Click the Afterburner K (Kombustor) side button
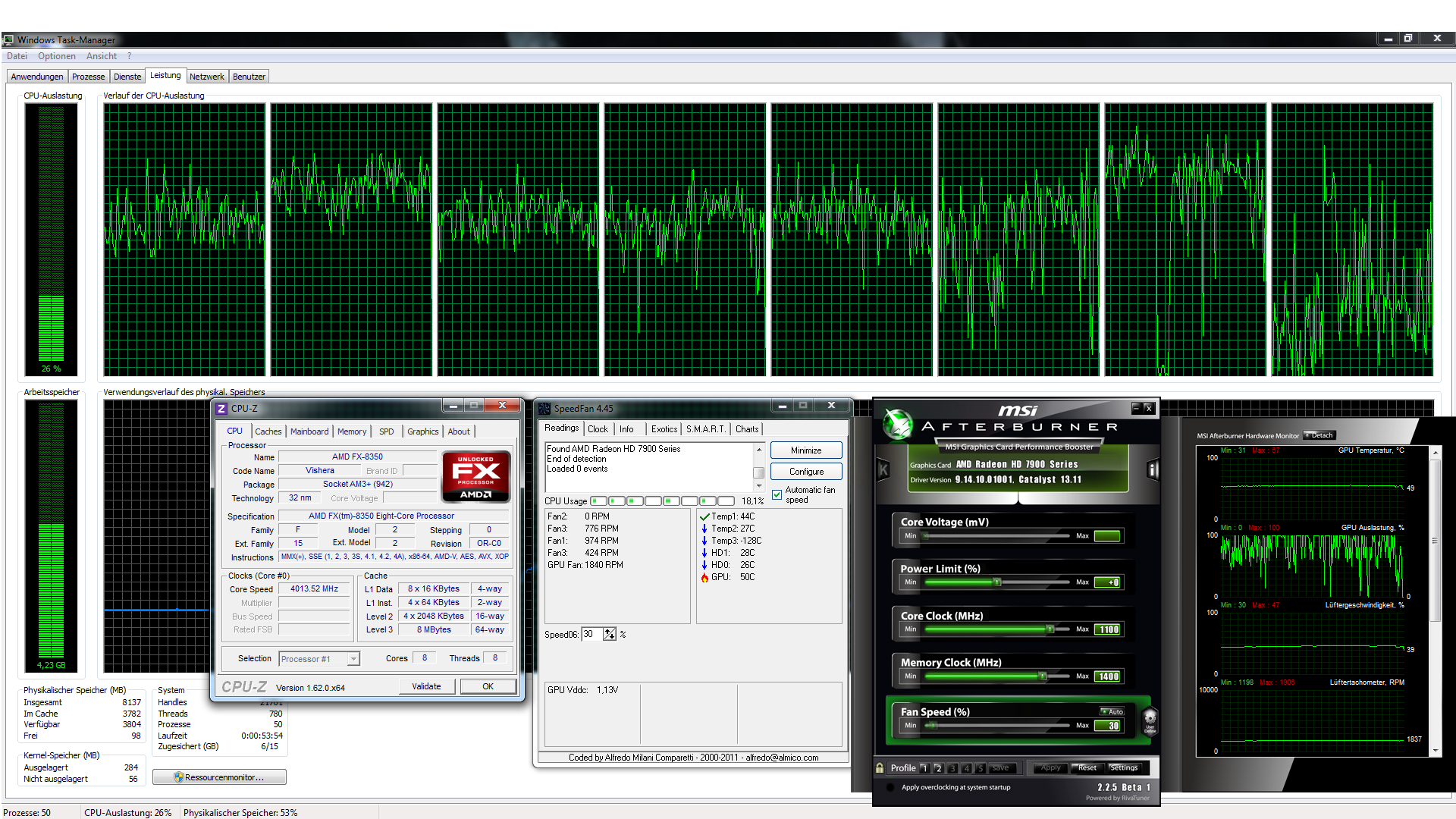This screenshot has width=1456, height=819. 883,470
